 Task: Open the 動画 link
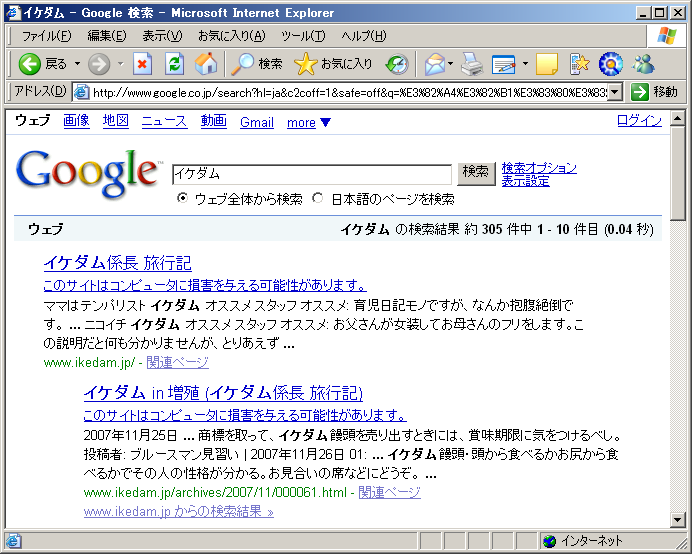click(214, 121)
